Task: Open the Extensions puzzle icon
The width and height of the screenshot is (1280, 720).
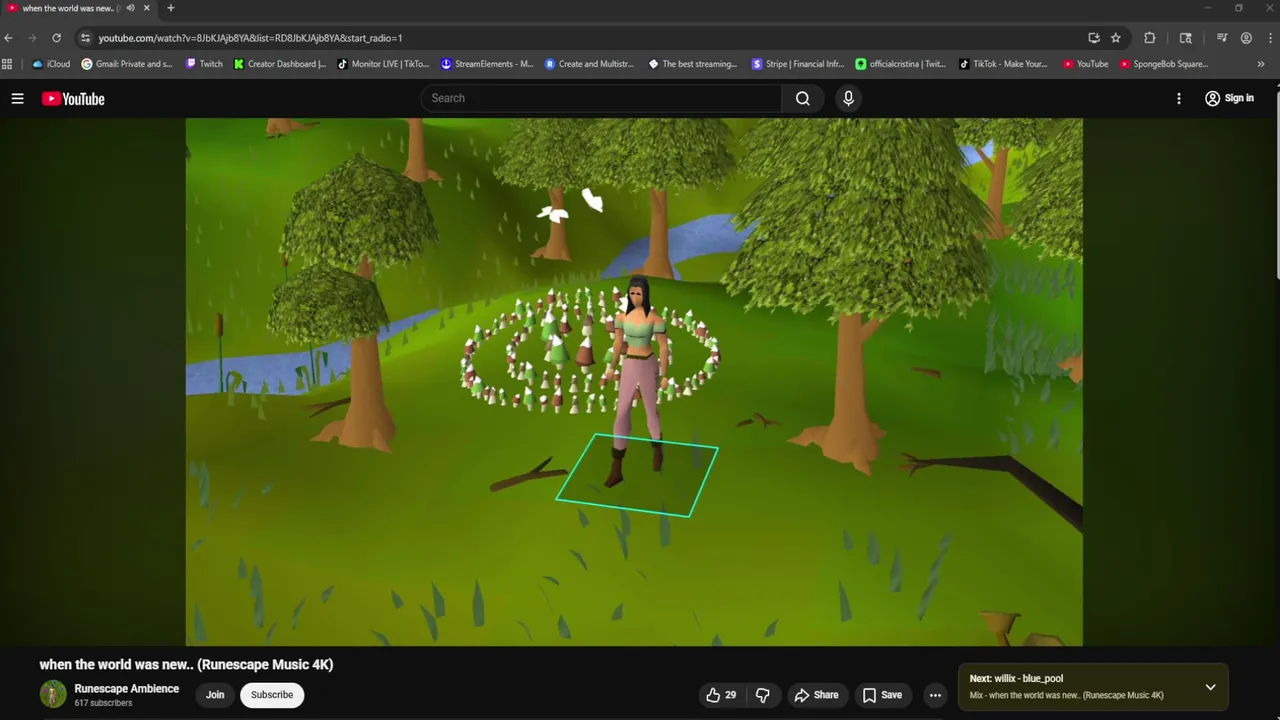Action: click(x=1150, y=38)
